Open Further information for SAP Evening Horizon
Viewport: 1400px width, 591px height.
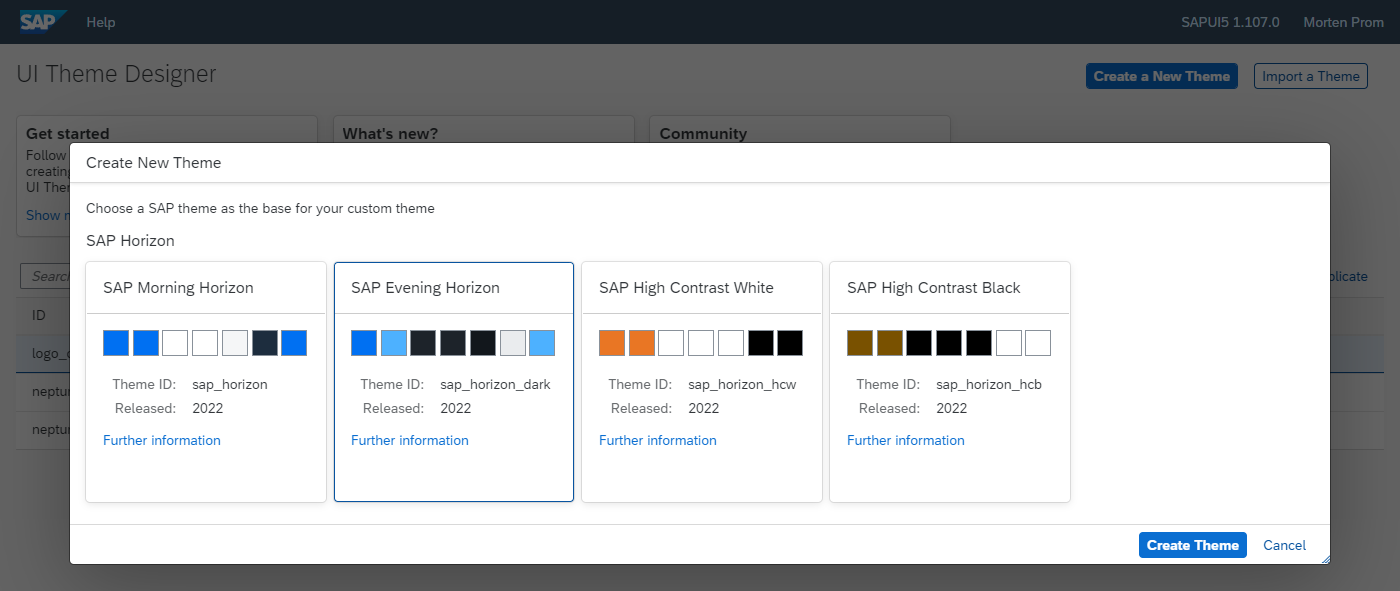tap(410, 440)
